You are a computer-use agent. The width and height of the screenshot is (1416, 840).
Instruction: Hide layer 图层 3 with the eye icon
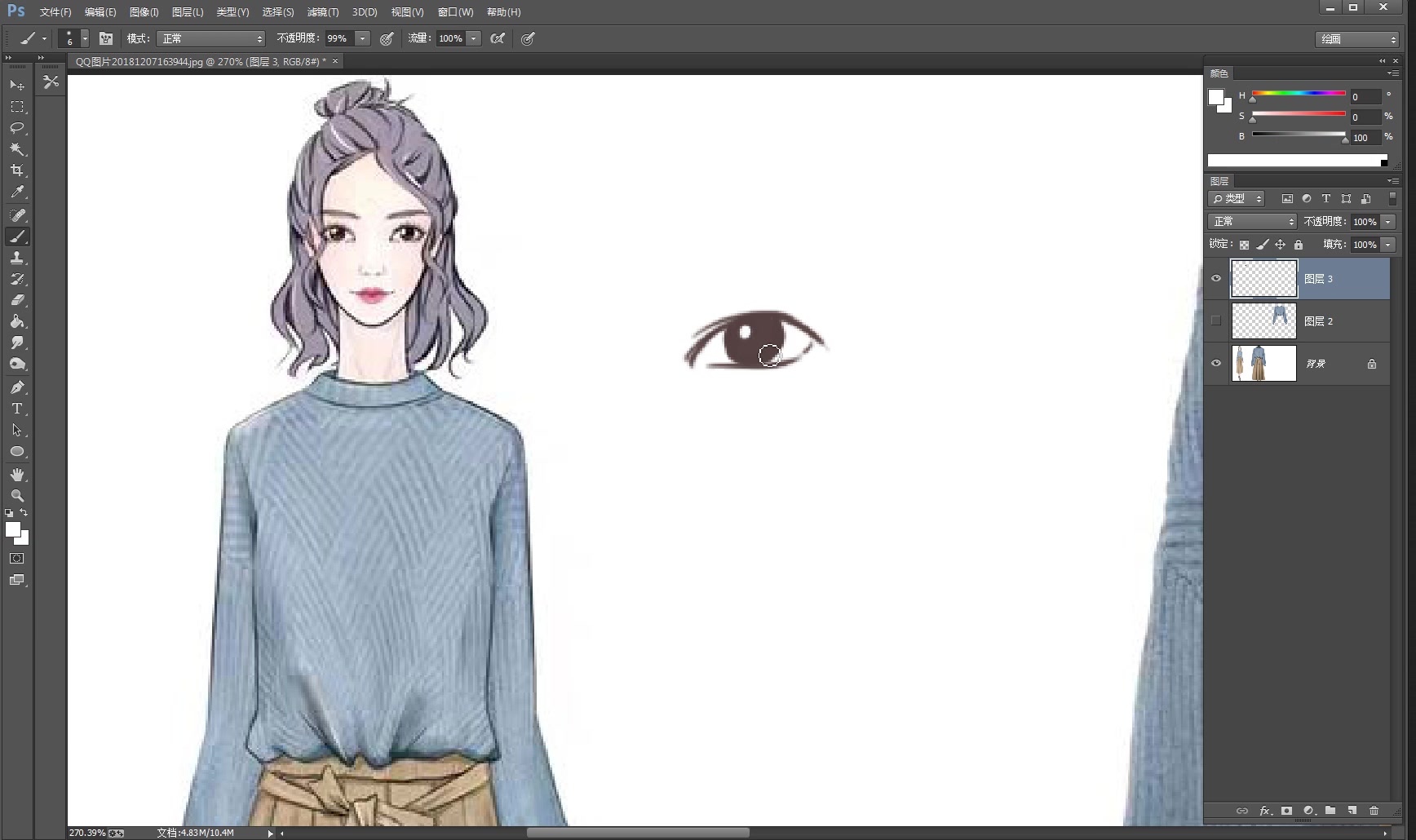(x=1216, y=279)
